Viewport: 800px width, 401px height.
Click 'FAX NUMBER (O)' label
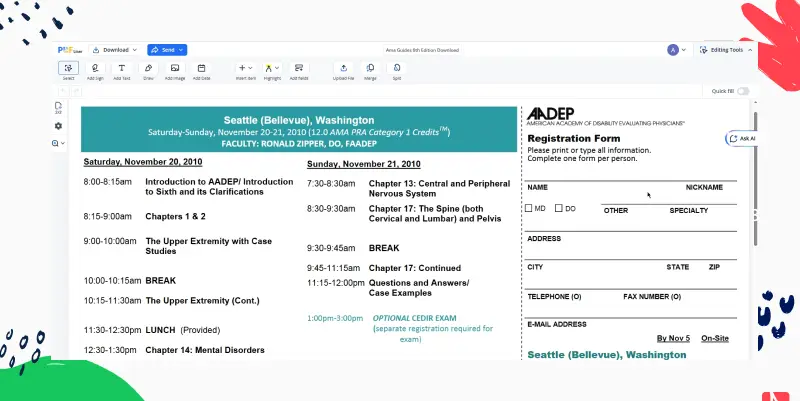652,296
